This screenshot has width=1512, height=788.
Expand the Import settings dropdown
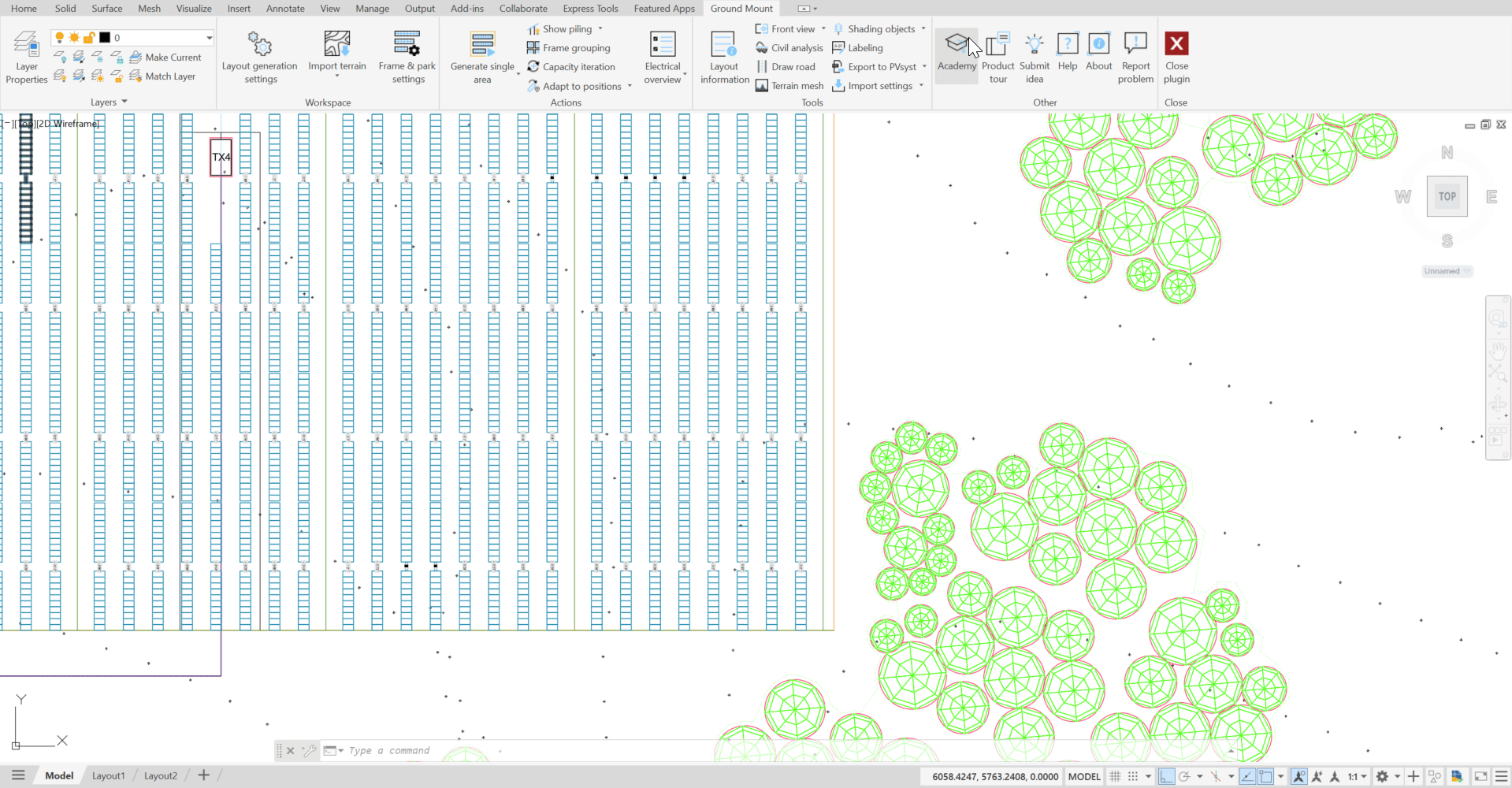921,86
